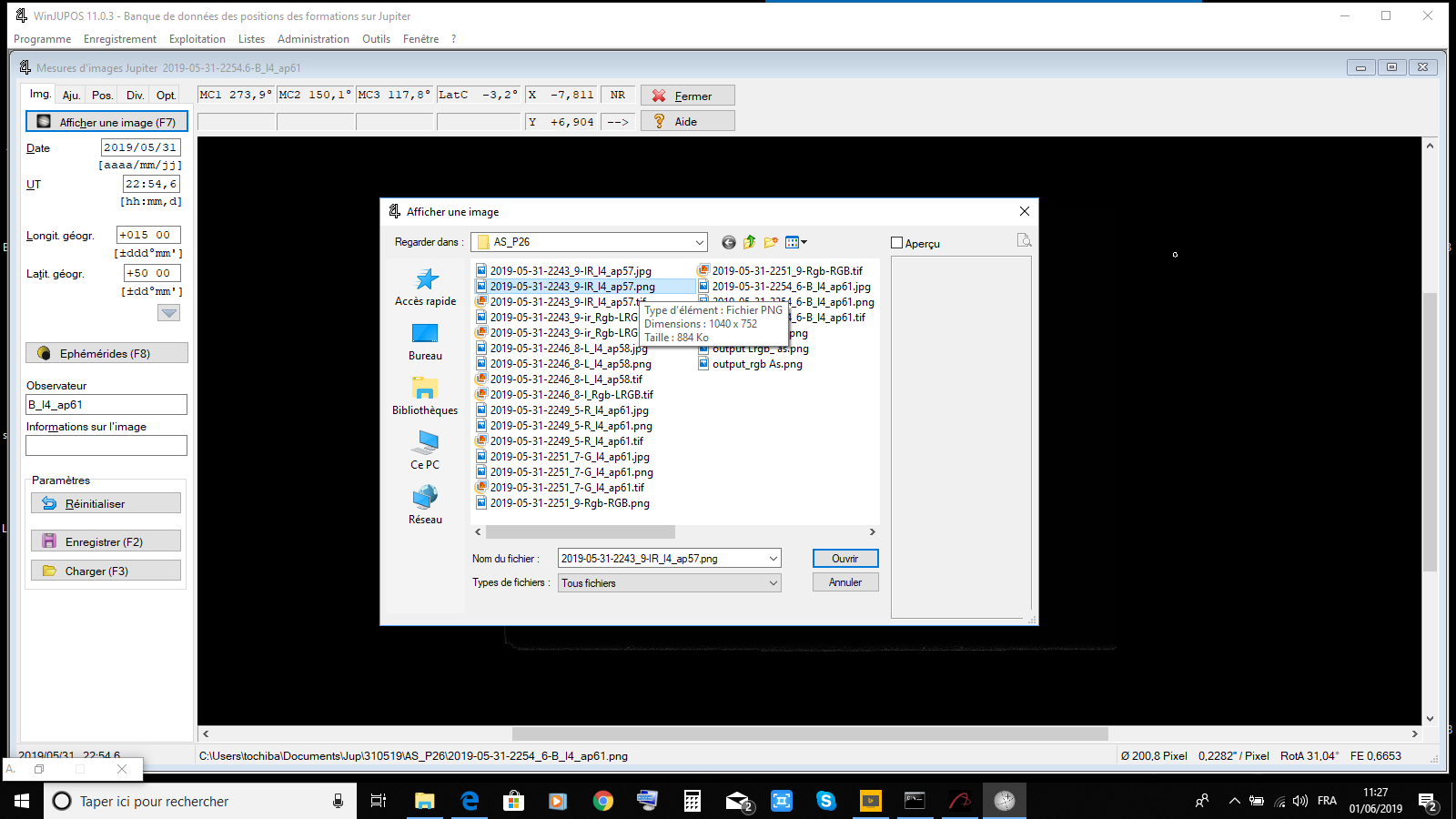Select file 2019-05-31-2243_9-IR_l4_ap57.jpg
The height and width of the screenshot is (819, 1456).
click(x=564, y=271)
